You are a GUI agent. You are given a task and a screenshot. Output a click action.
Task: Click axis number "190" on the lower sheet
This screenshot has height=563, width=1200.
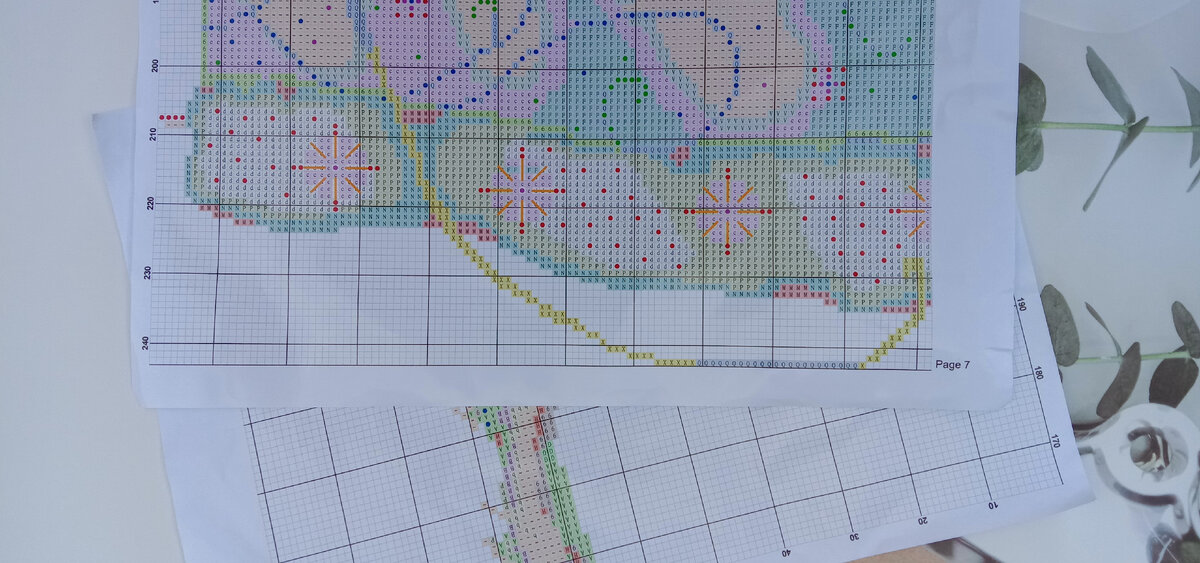1020,304
